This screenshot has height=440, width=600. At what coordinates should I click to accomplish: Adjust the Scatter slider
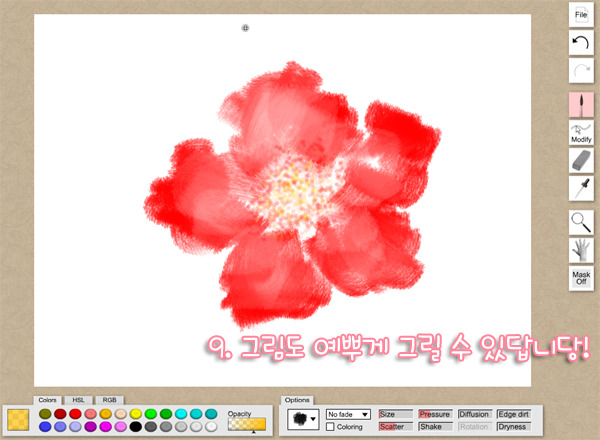396,427
